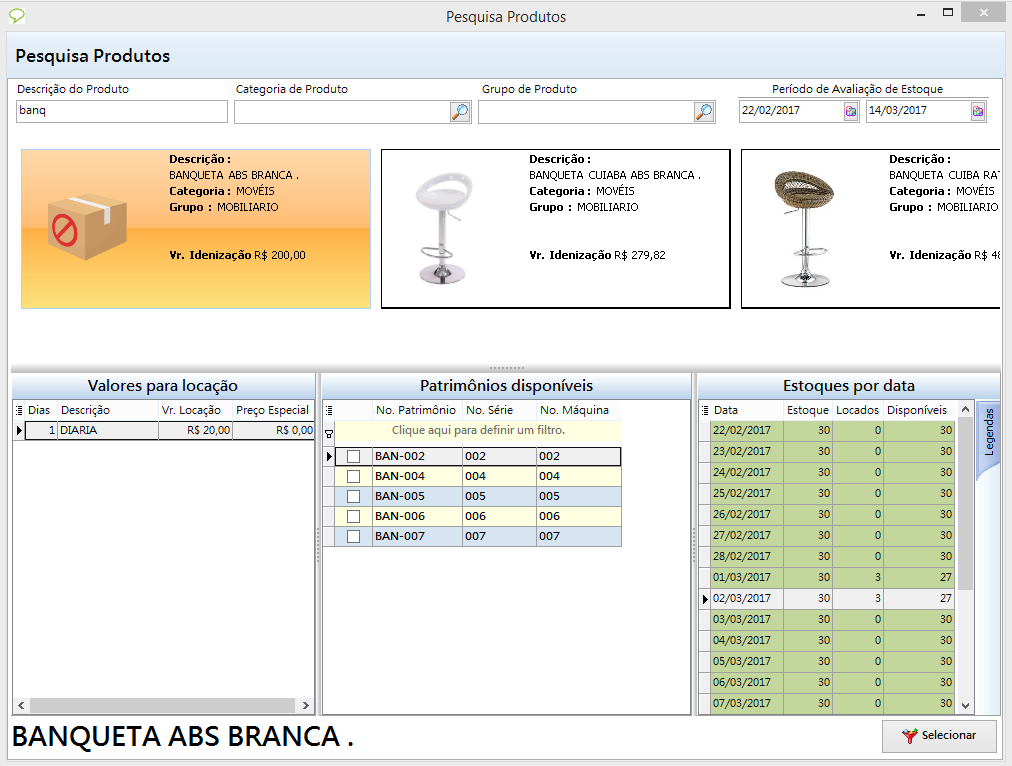Screen dimensions: 1012x766
Task: Select the 01/03/2017 stock row
Action: (x=741, y=577)
